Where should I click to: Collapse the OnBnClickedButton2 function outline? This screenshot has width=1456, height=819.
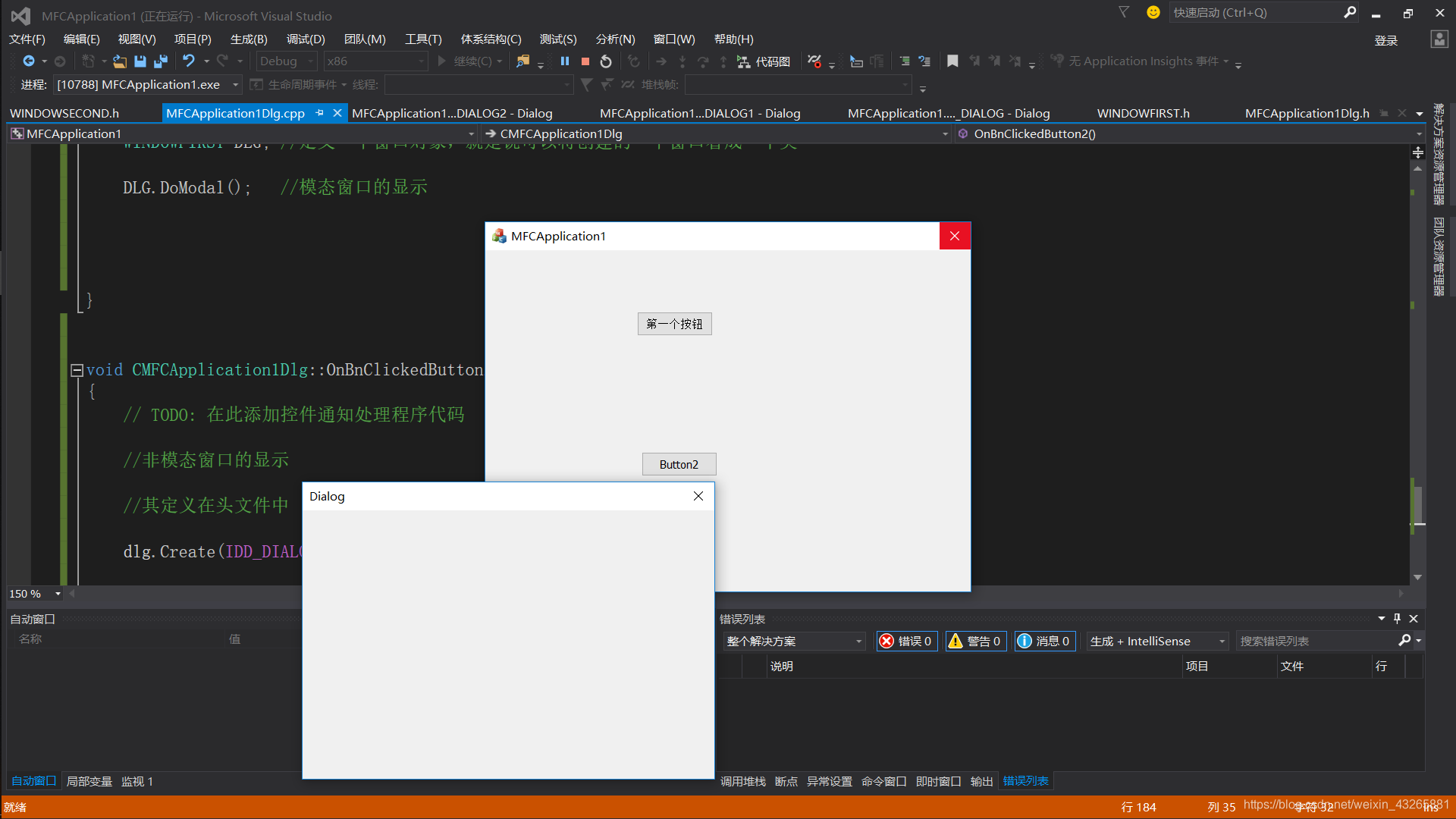point(77,370)
